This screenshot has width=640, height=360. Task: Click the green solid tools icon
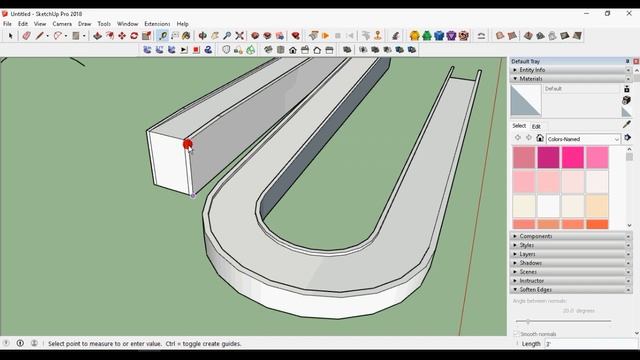click(x=427, y=36)
